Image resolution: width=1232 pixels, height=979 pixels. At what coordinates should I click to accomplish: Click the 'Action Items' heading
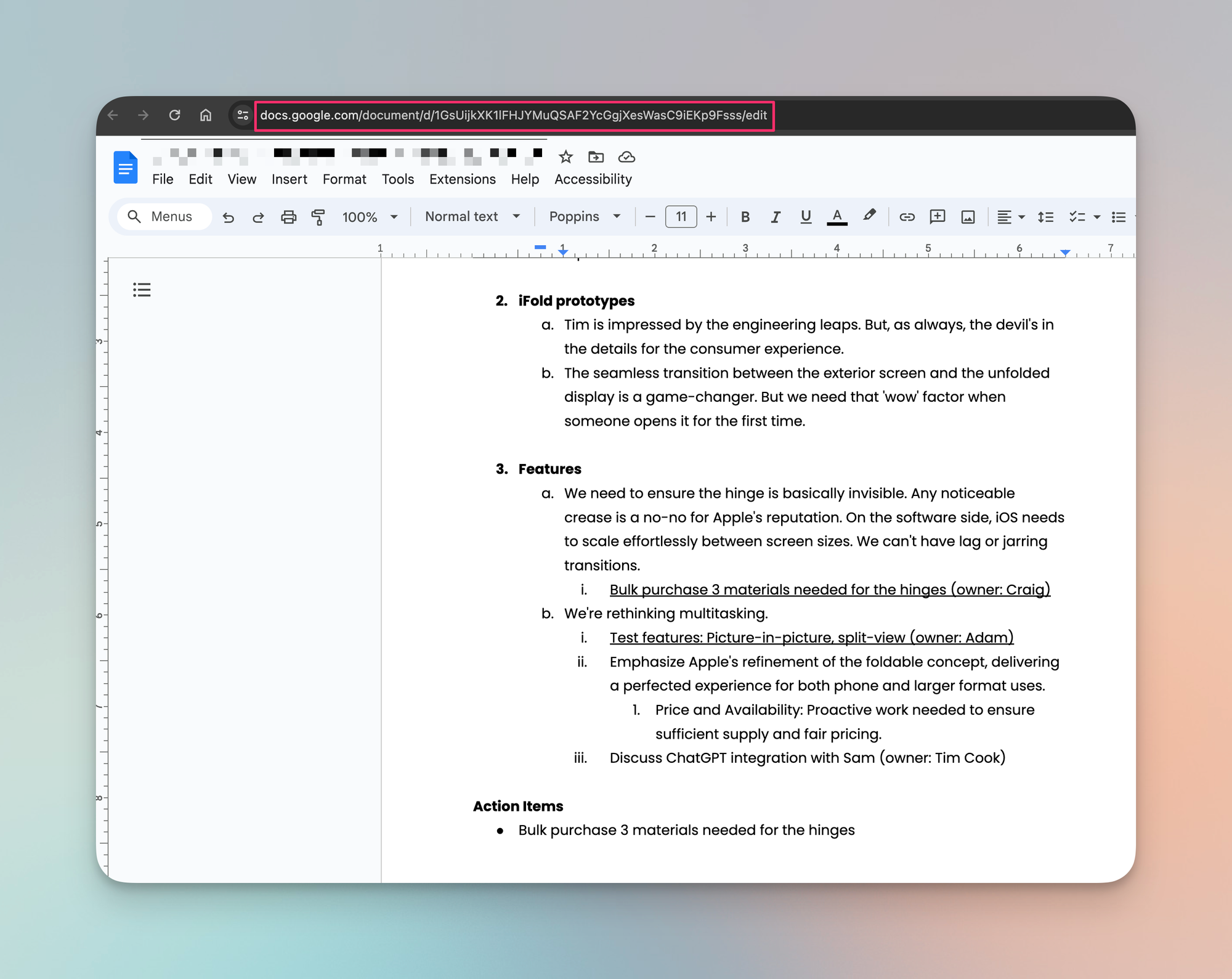(518, 806)
